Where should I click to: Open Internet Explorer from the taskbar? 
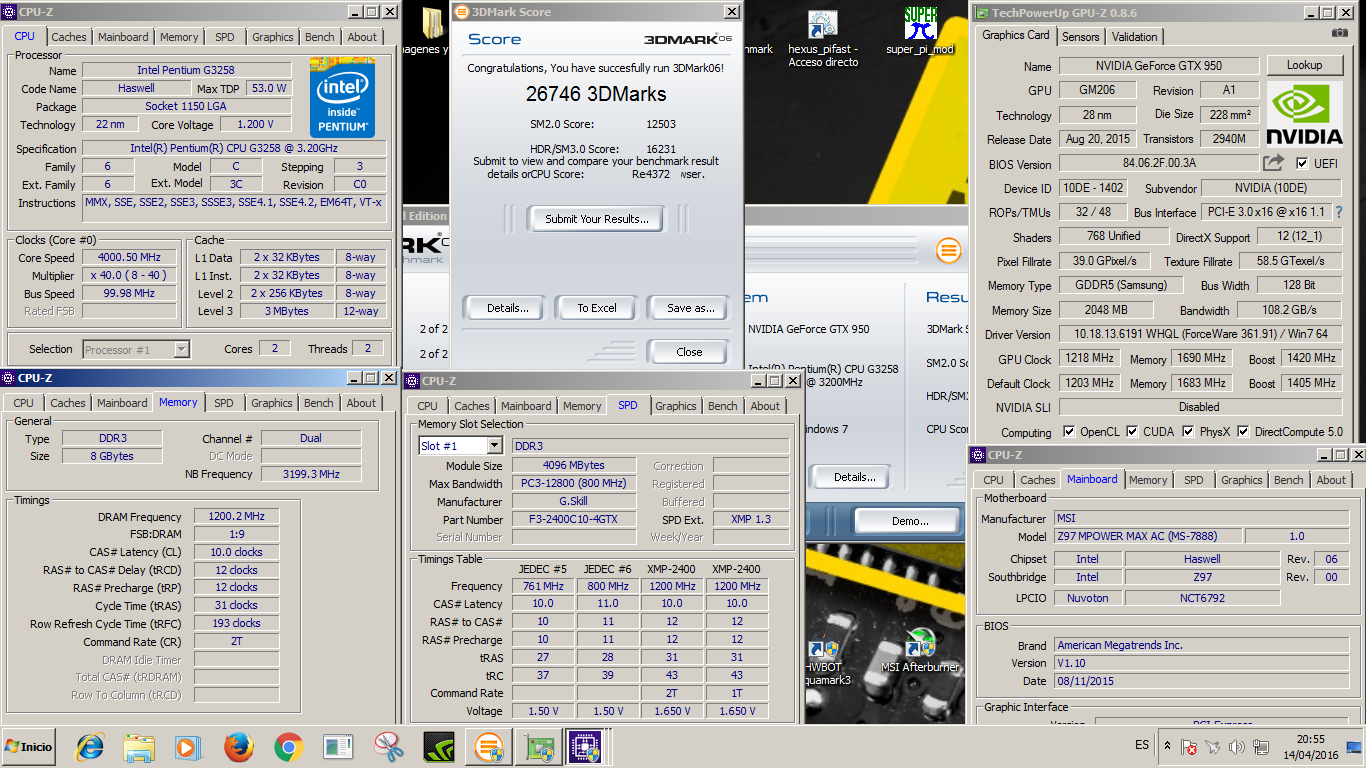90,746
